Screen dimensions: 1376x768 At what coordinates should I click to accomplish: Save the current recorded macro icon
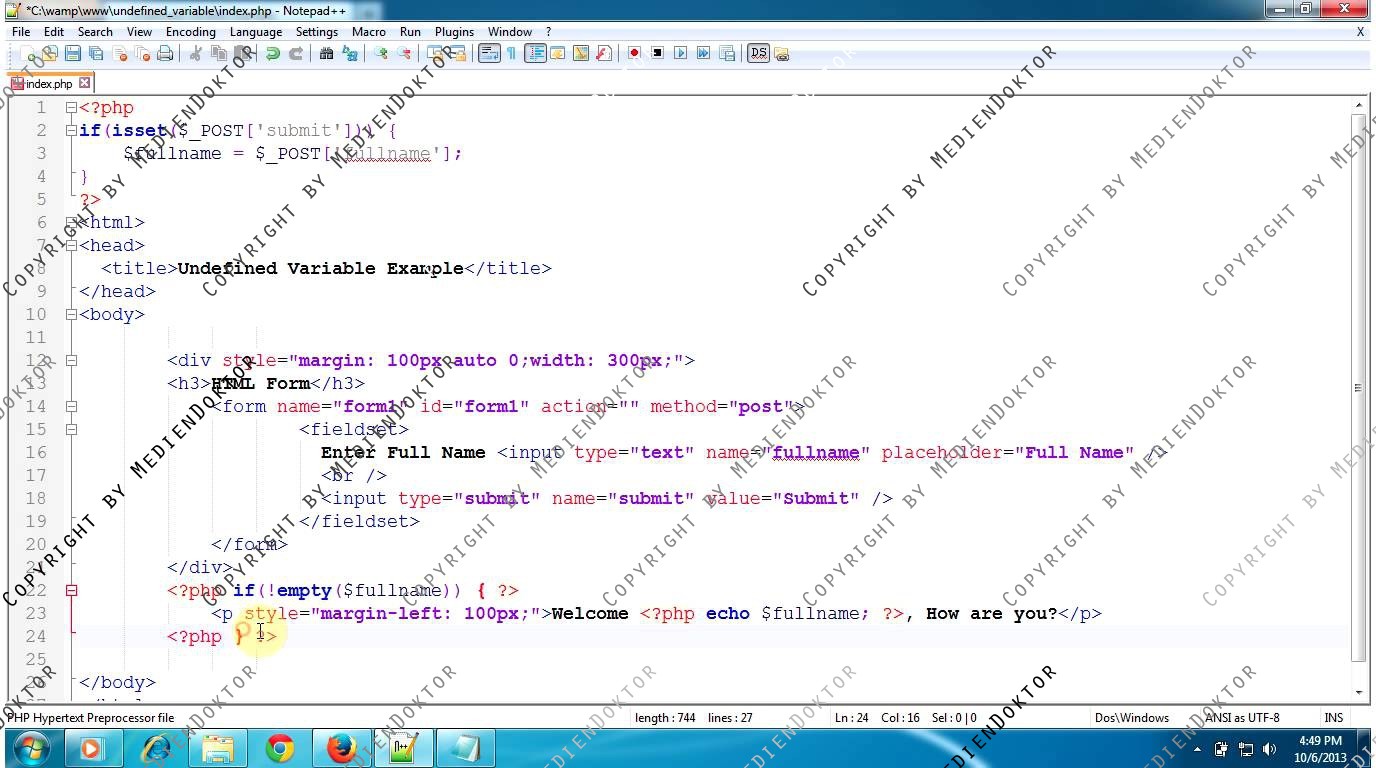point(727,53)
